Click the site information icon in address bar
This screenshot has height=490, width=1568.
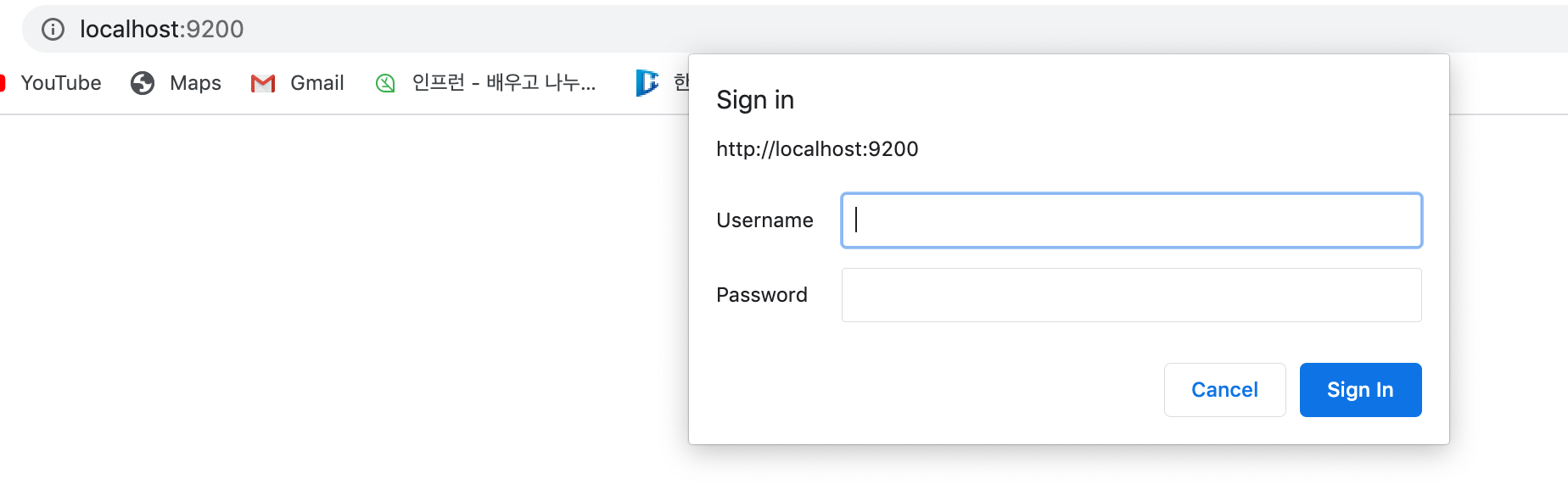point(53,30)
